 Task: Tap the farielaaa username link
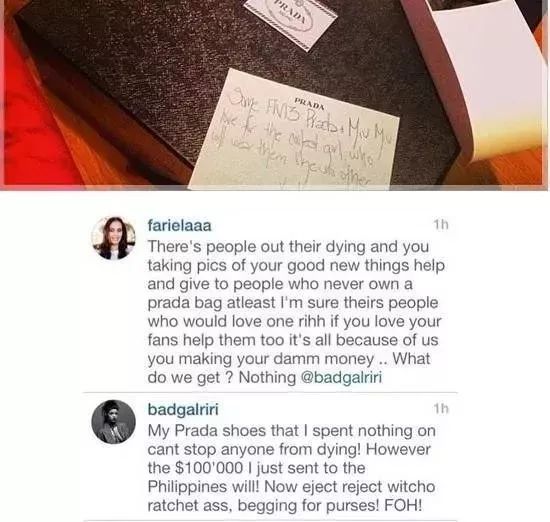point(179,225)
